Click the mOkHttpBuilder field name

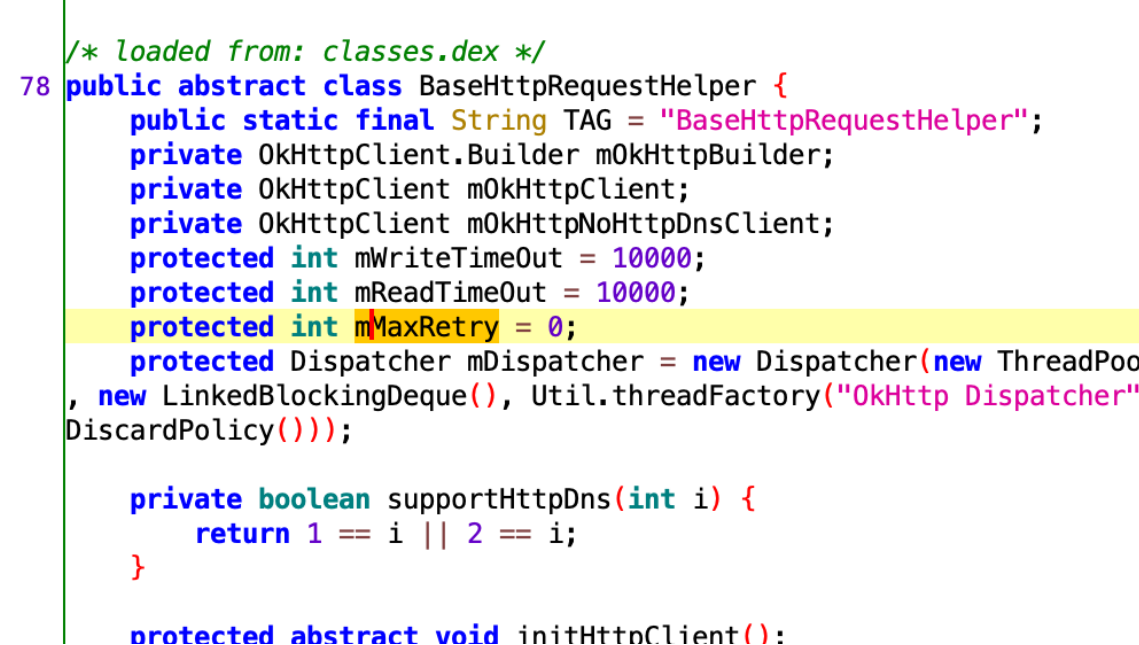(708, 155)
